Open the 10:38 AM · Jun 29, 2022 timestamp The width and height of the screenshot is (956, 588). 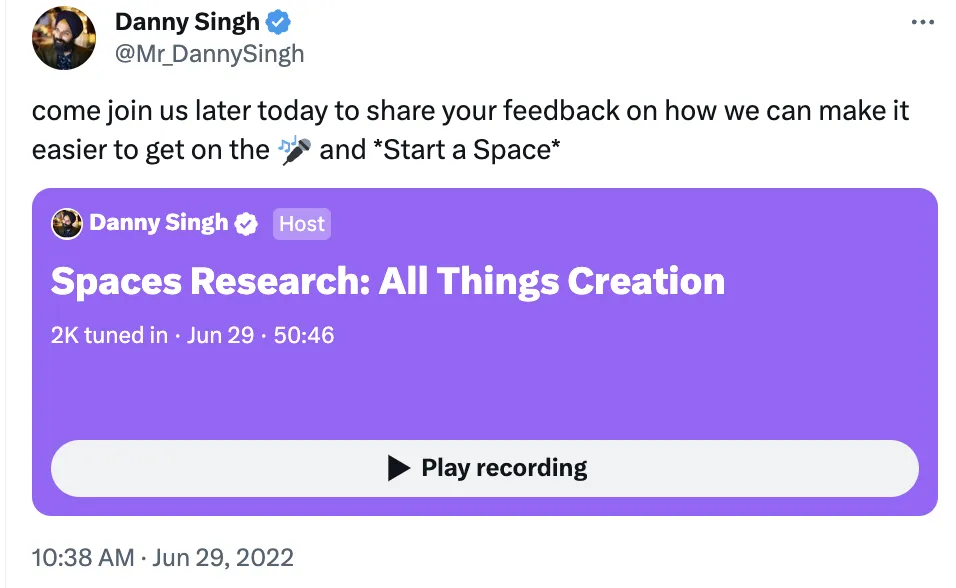pyautogui.click(x=163, y=556)
